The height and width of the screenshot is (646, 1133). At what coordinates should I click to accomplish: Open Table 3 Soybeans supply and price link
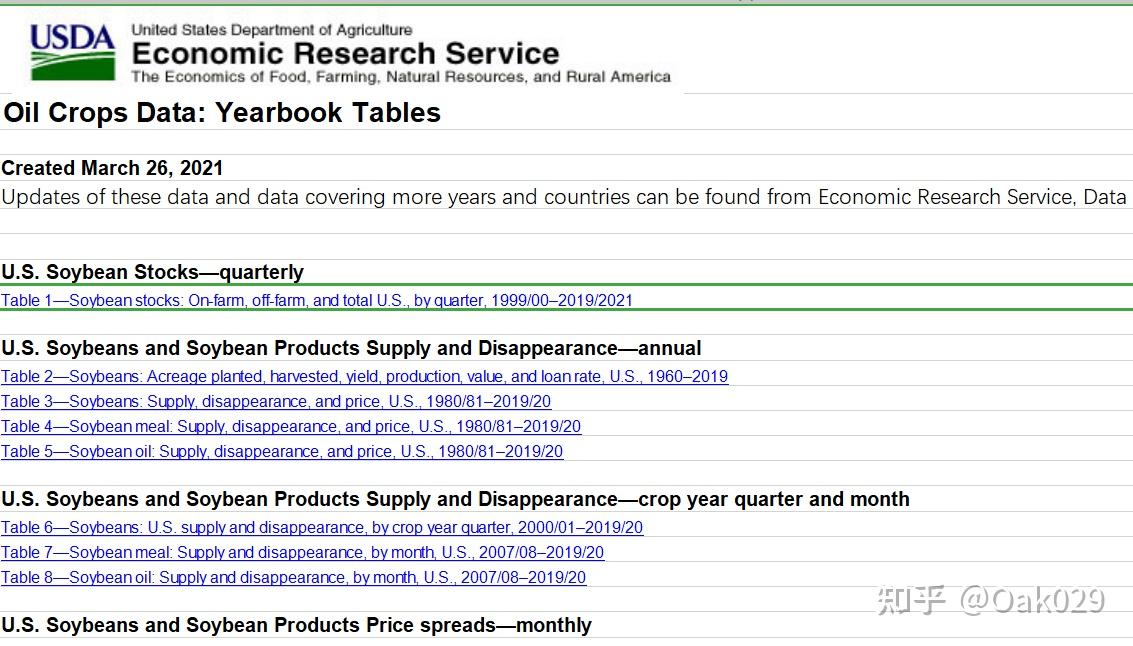[x=276, y=402]
